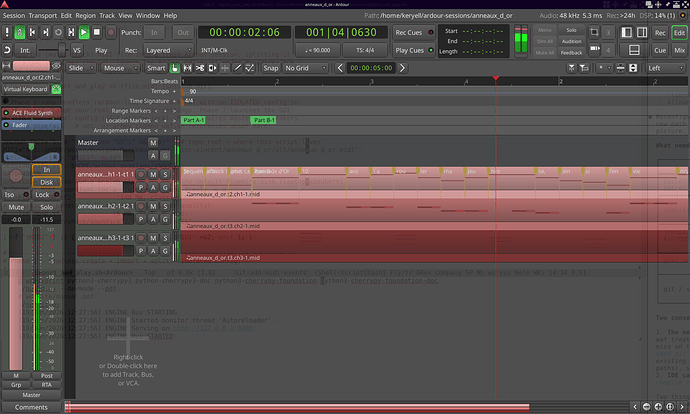This screenshot has height=414, width=690.
Task: Switch to the Mix window button
Action: (x=679, y=50)
